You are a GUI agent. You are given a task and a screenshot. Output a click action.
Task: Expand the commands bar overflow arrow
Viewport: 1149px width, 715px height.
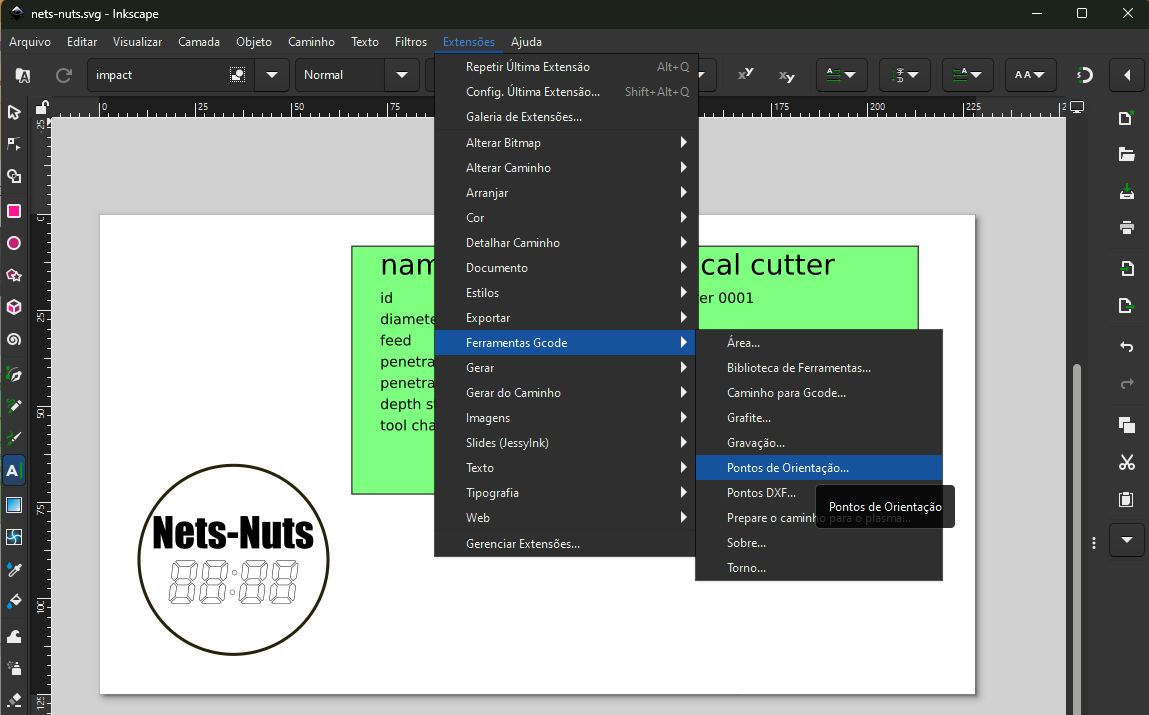pyautogui.click(x=1127, y=540)
